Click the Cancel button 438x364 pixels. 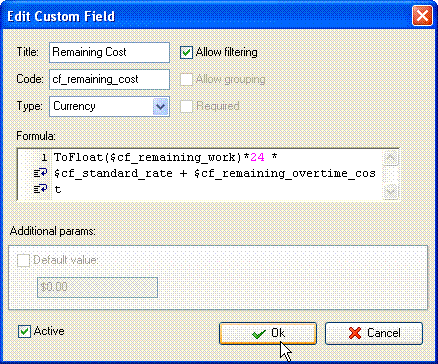374,333
